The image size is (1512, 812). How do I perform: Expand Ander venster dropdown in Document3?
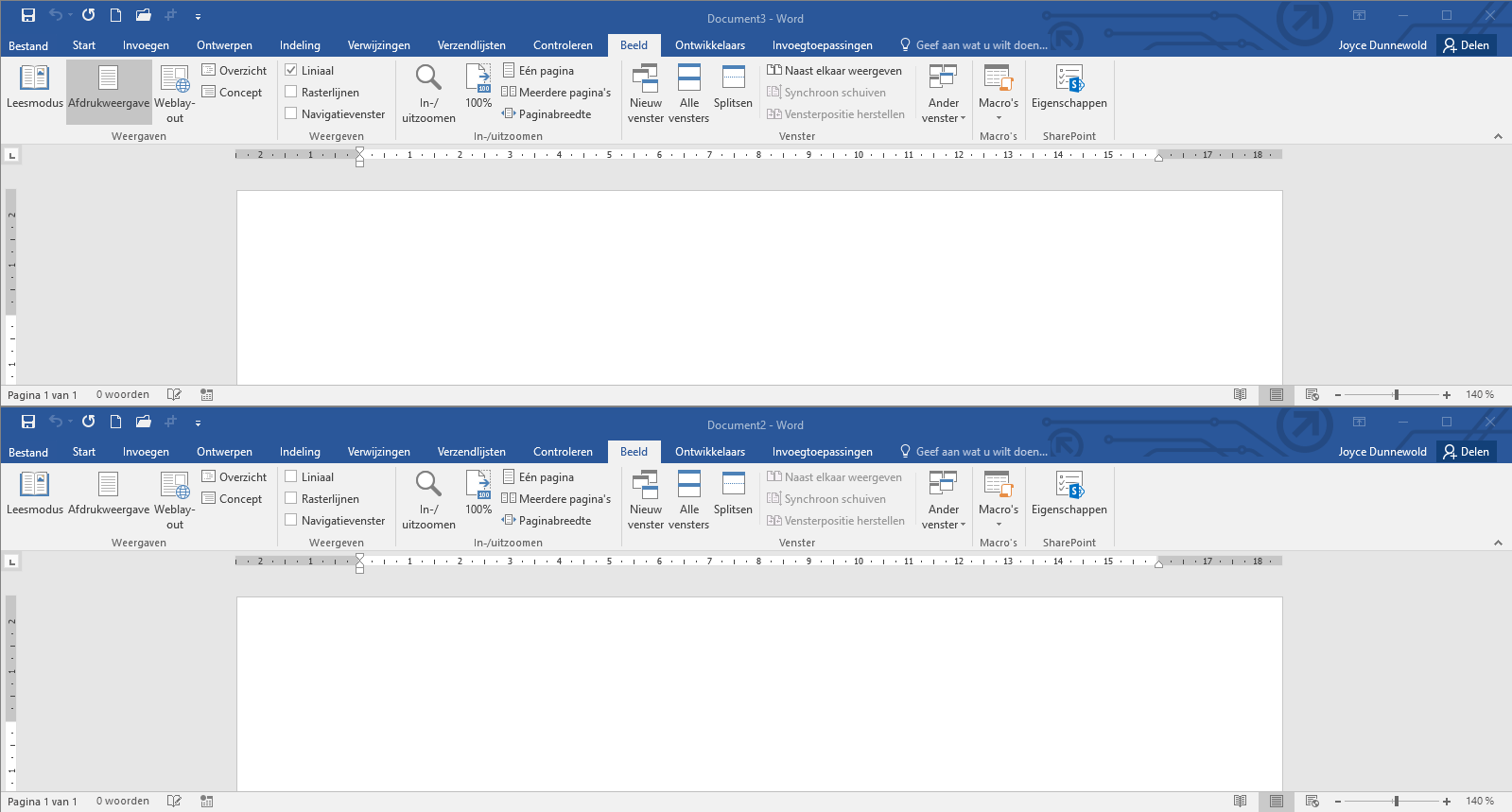tap(944, 93)
